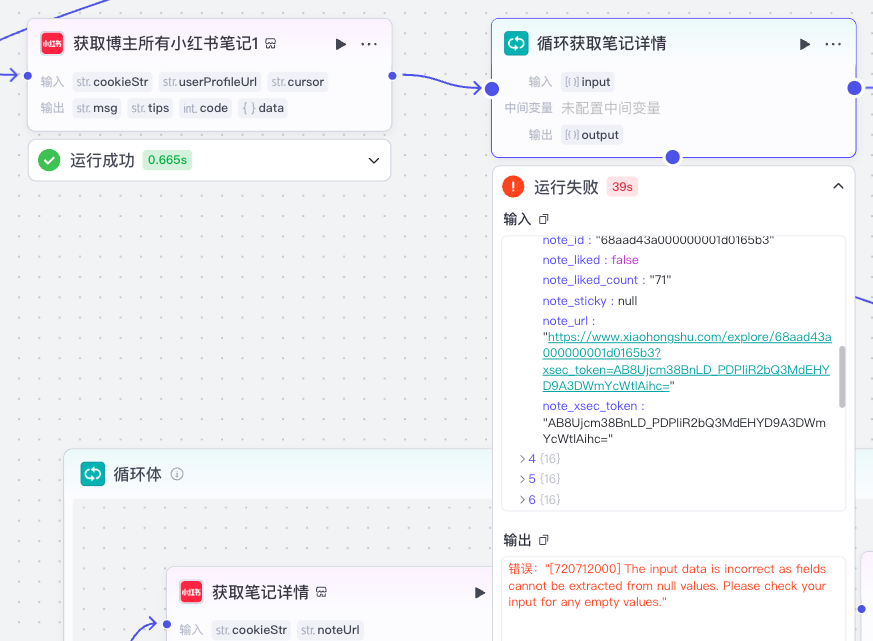The width and height of the screenshot is (873, 641).
Task: Click the data output tag
Action: (x=263, y=108)
